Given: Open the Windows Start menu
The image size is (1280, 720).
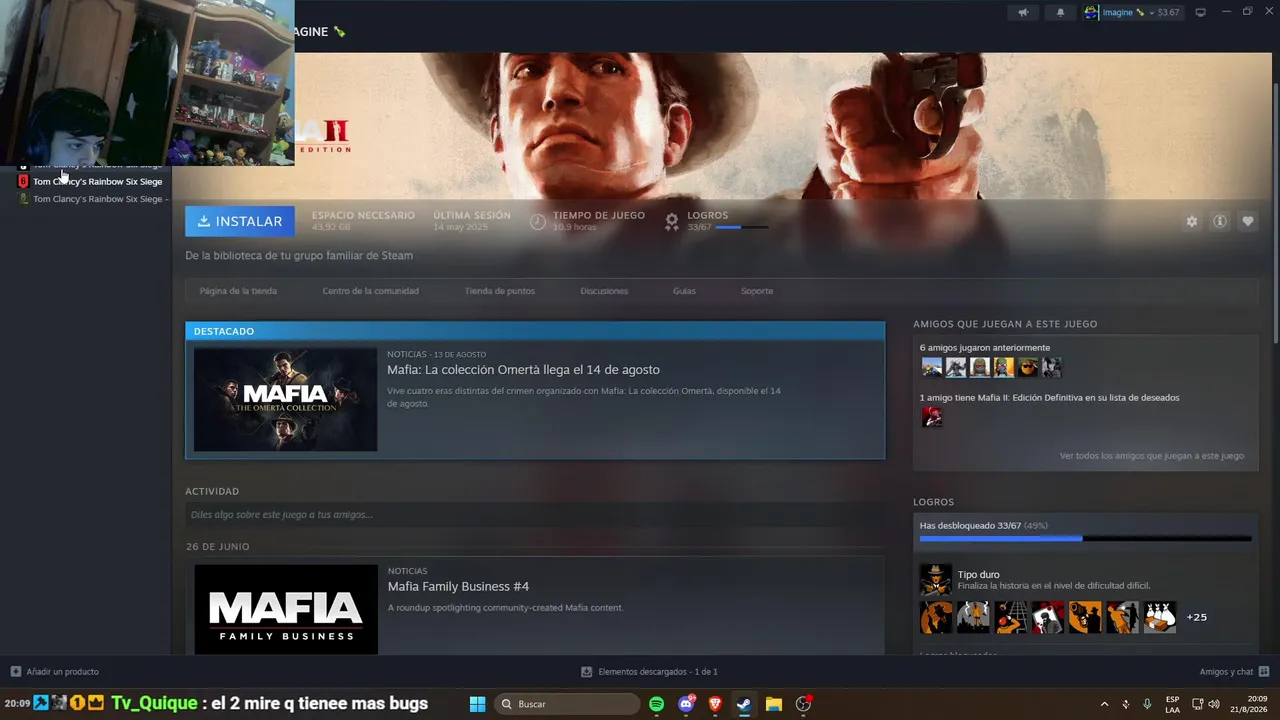Looking at the screenshot, I should [x=477, y=704].
